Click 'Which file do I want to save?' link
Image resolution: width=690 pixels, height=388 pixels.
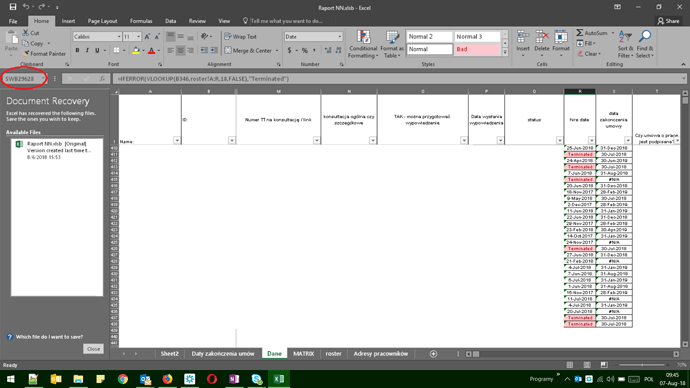[x=49, y=337]
